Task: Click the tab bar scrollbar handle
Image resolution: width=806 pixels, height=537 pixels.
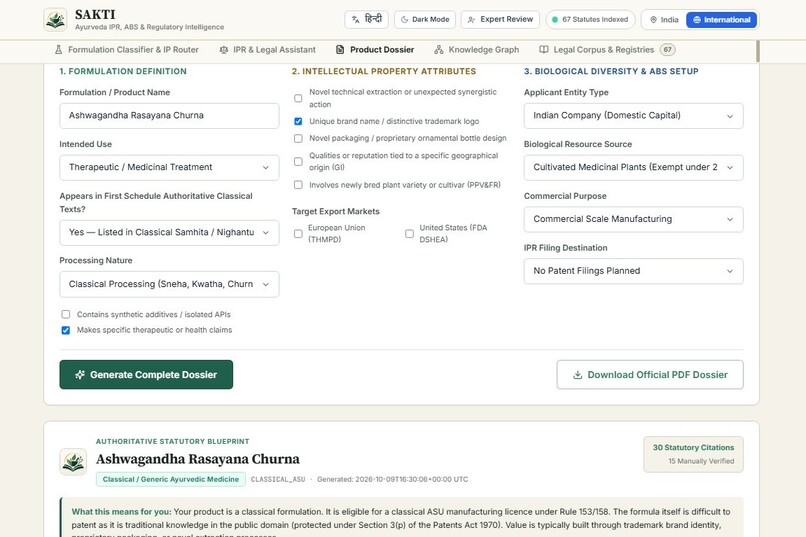Action: tap(757, 51)
